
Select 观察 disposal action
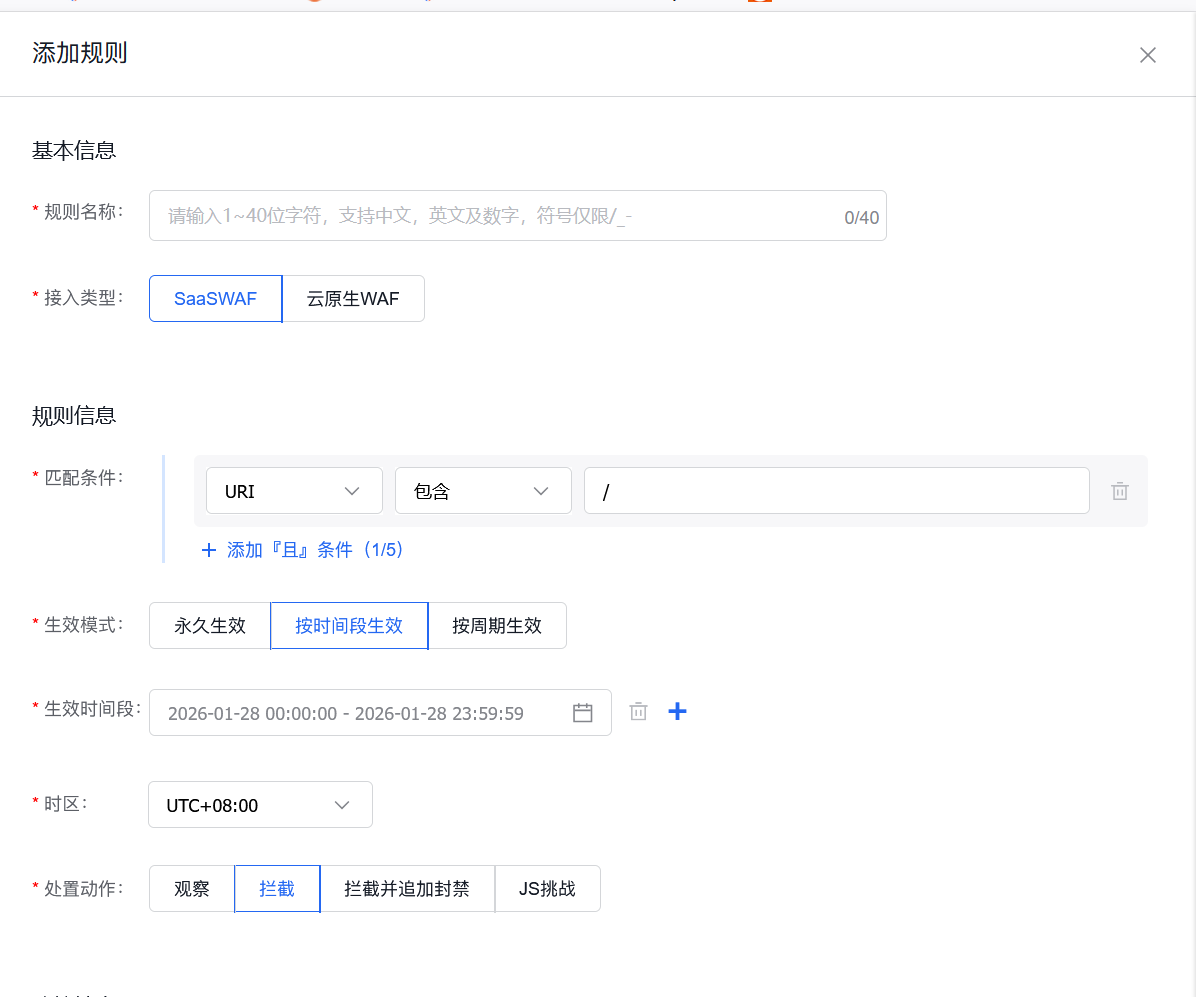[x=191, y=888]
